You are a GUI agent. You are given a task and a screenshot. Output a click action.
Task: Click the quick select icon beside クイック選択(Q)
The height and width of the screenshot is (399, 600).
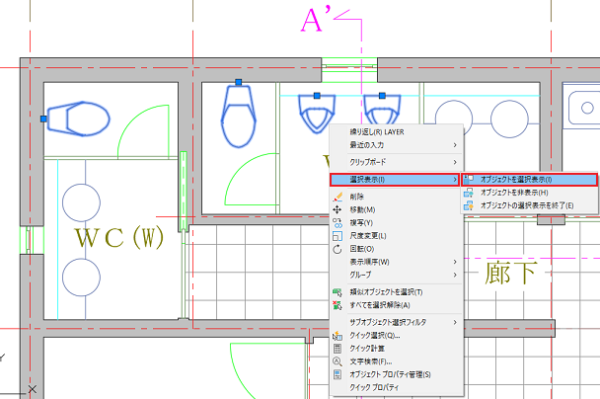click(337, 335)
